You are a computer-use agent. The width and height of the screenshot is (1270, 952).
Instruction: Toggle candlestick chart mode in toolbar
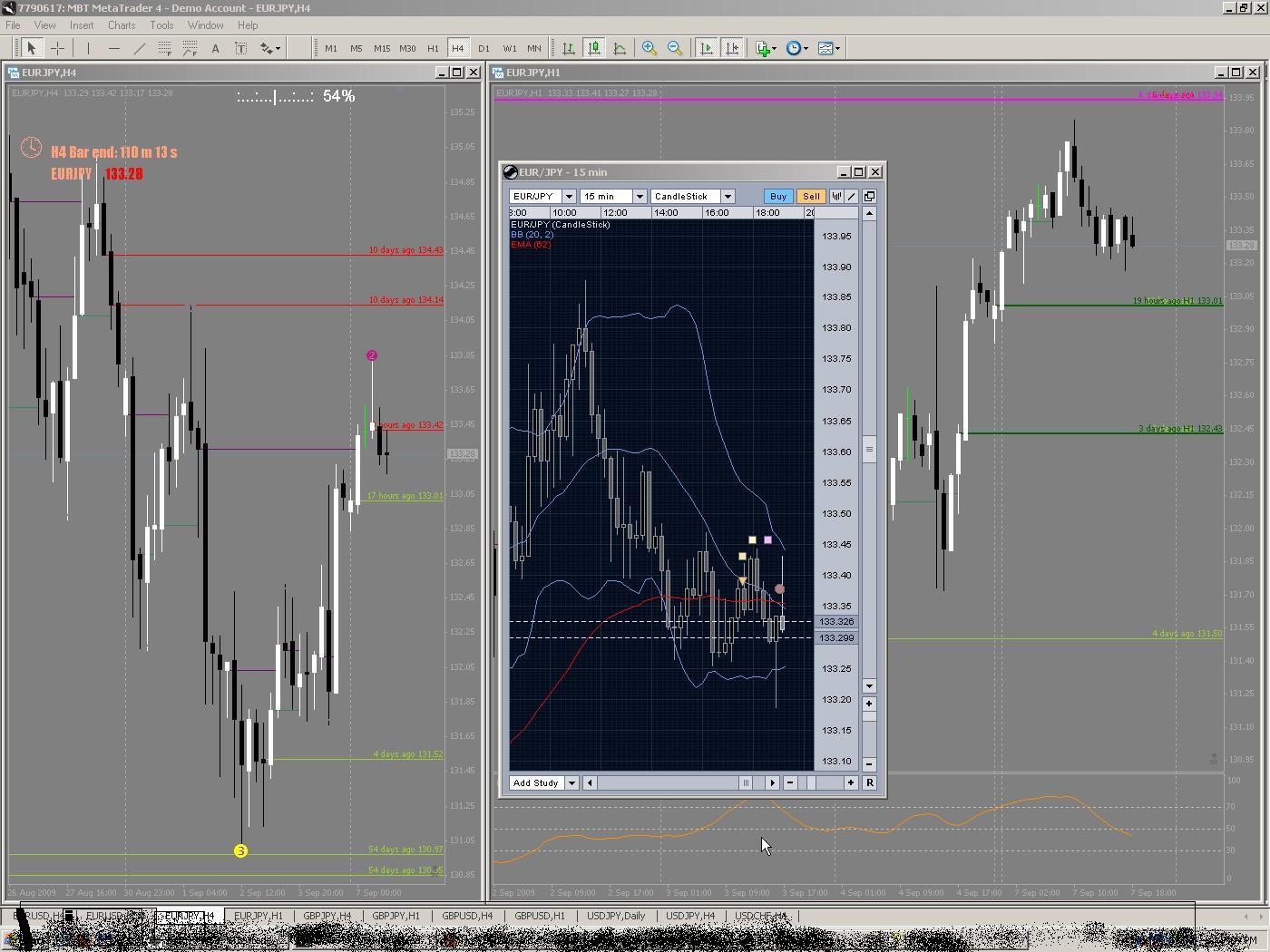594,48
